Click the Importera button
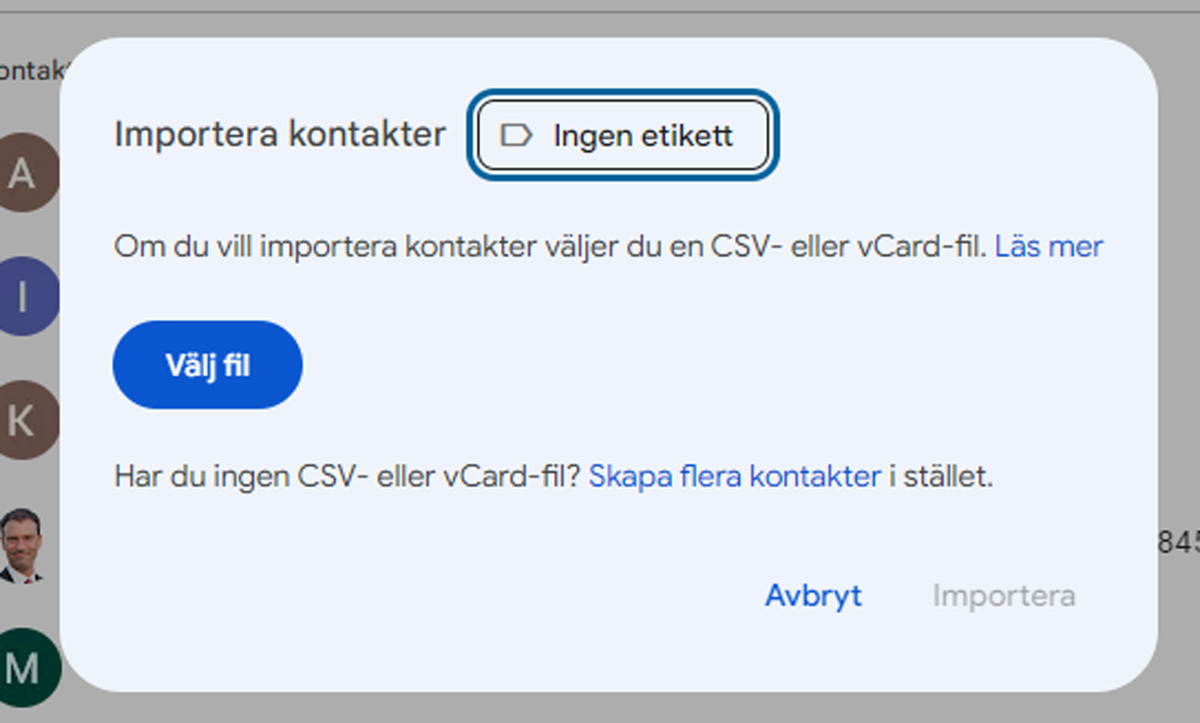The width and height of the screenshot is (1200, 723). point(1003,595)
